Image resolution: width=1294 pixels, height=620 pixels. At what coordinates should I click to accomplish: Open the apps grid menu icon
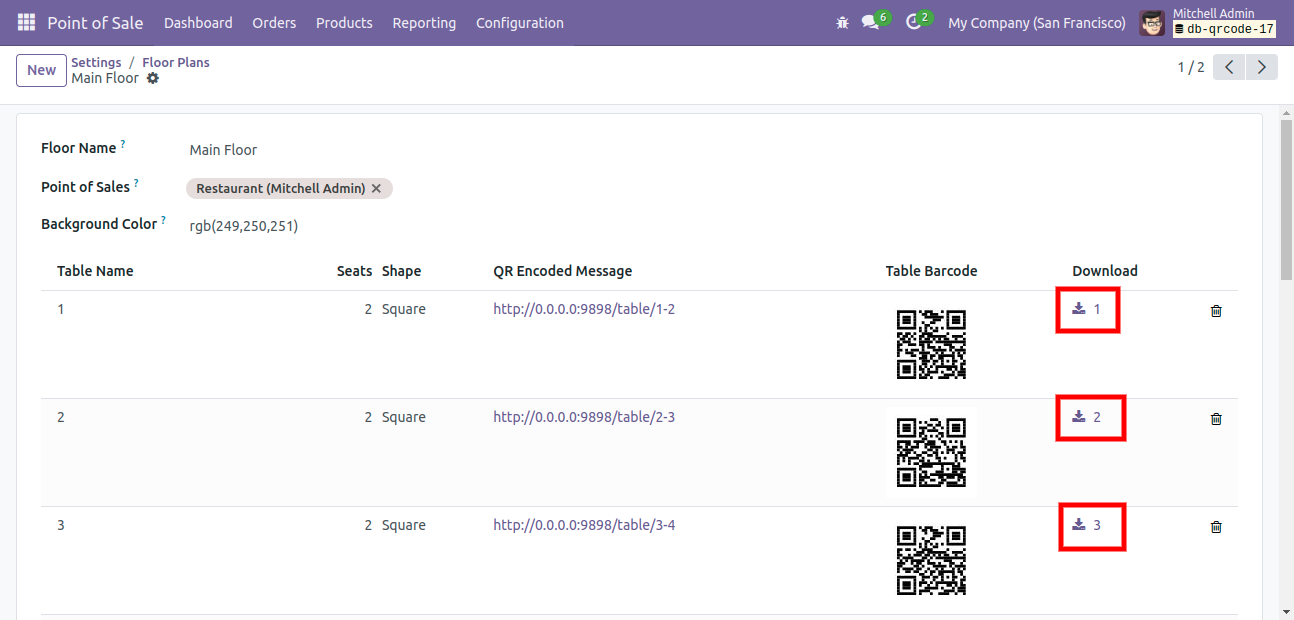26,22
